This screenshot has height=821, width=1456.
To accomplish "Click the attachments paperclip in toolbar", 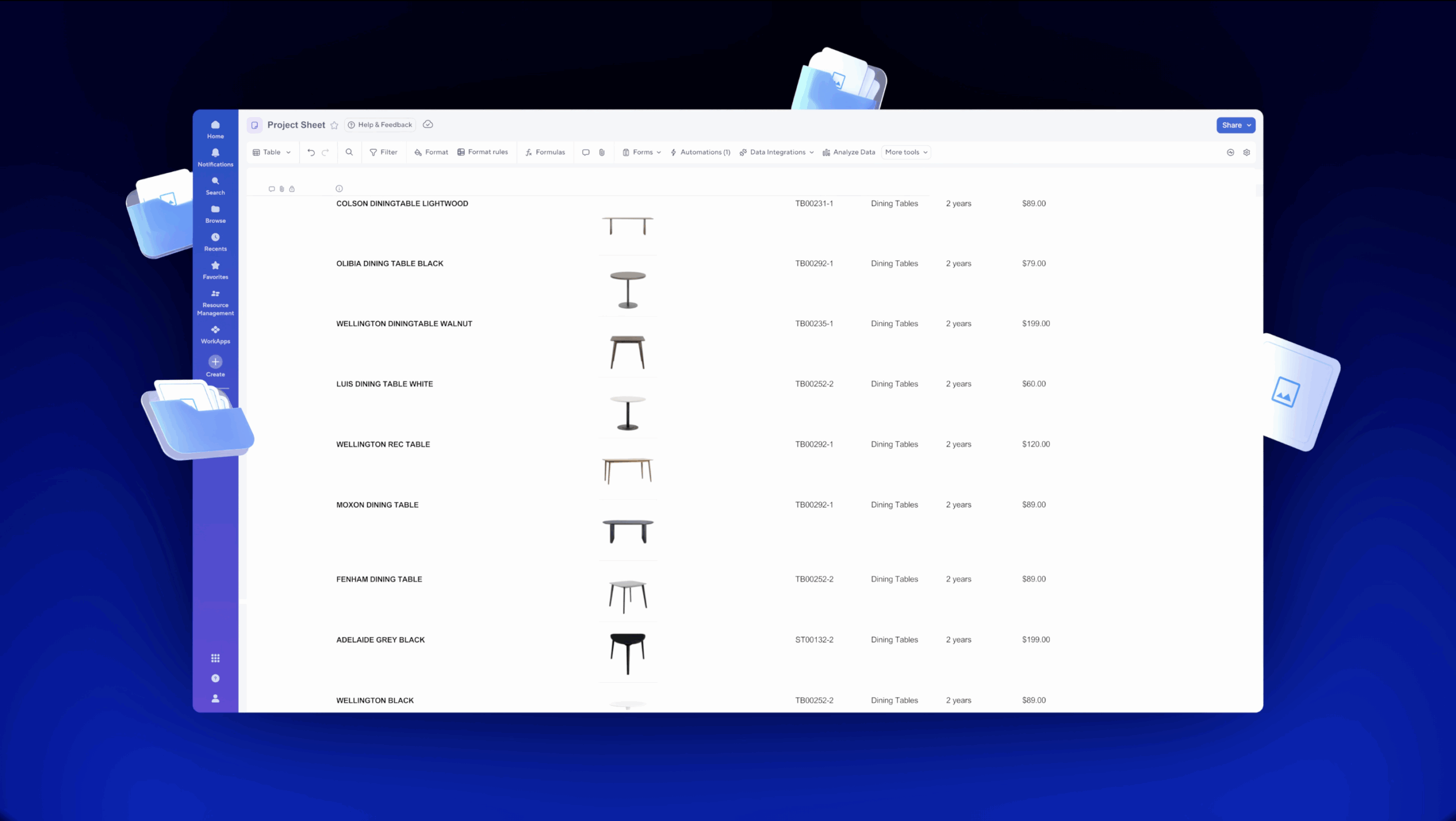I will (x=602, y=152).
